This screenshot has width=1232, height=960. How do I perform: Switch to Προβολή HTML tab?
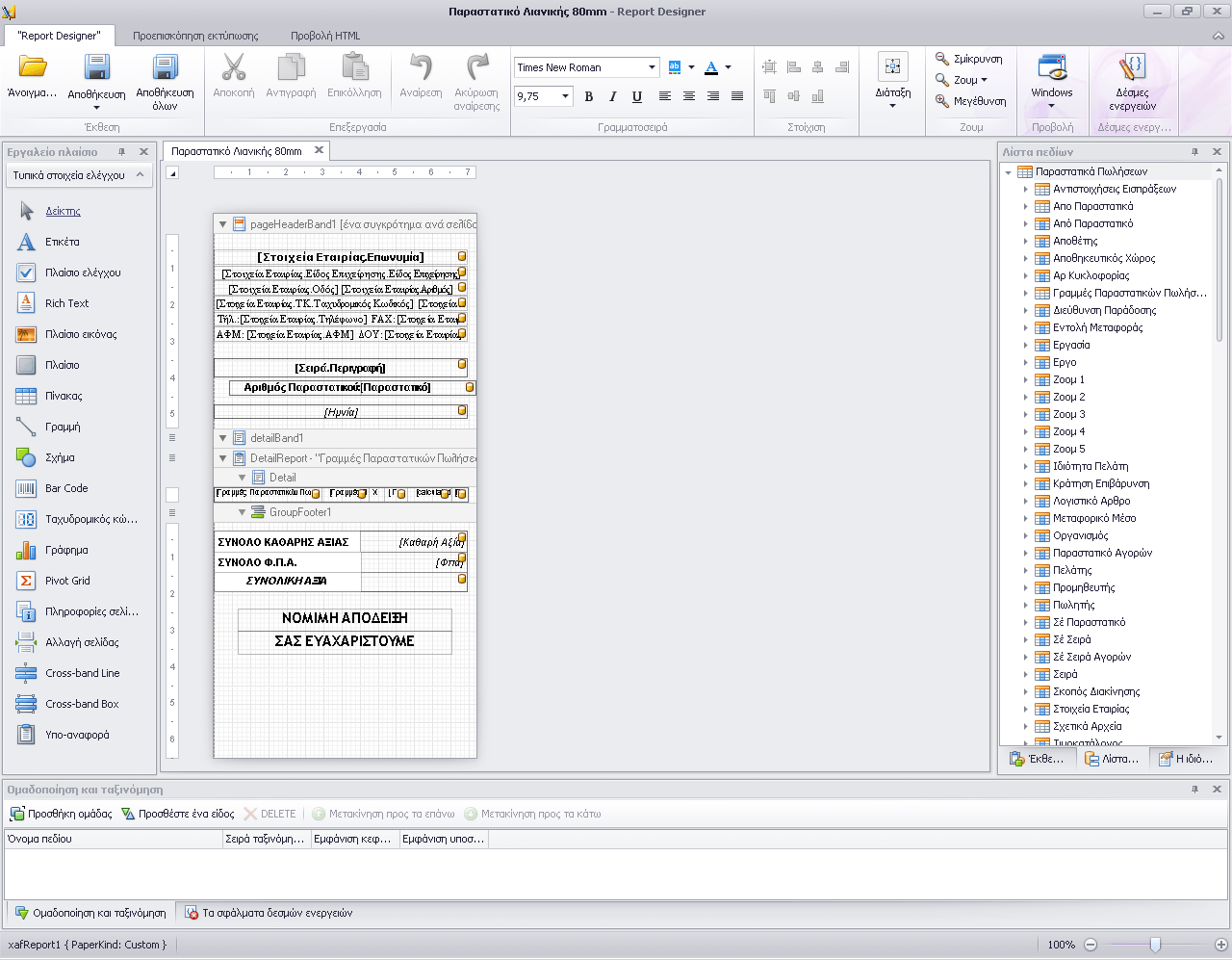(x=325, y=36)
